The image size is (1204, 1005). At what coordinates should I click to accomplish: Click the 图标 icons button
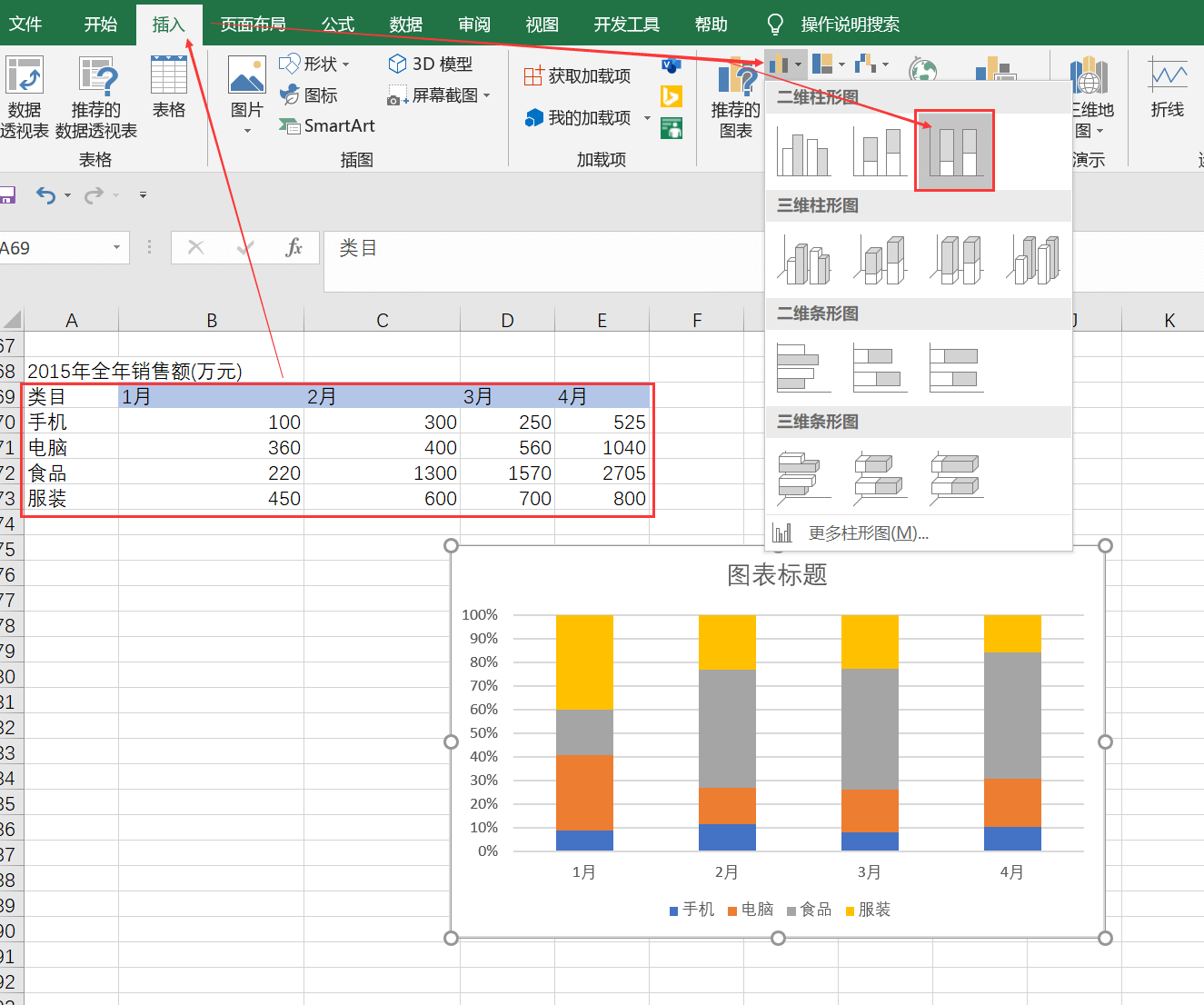pos(309,95)
